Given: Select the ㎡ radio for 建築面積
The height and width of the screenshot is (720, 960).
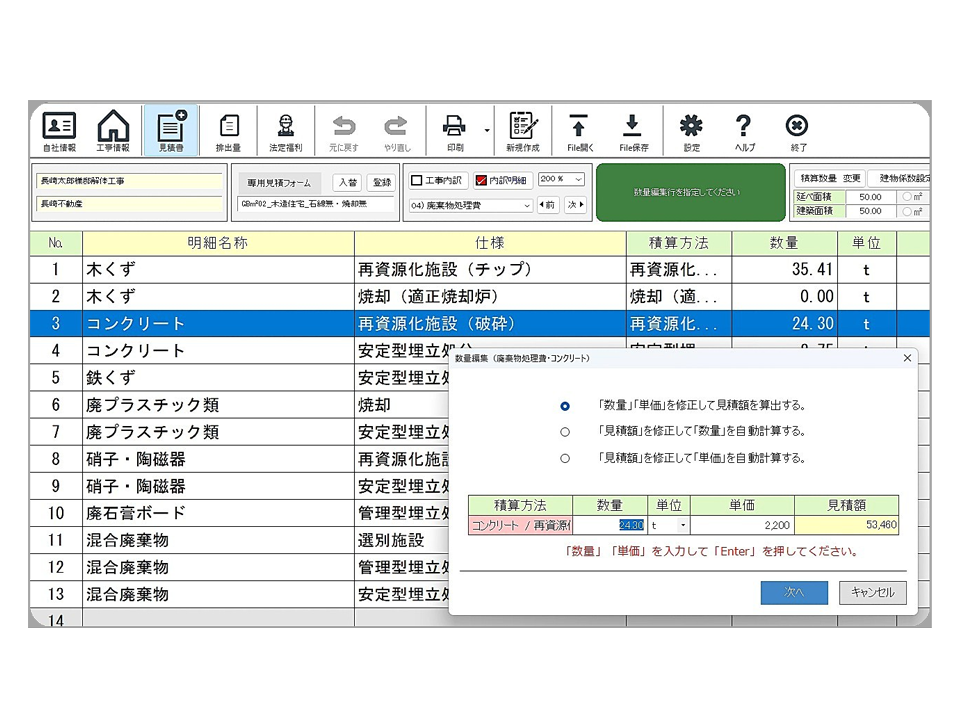Looking at the screenshot, I should coord(907,211).
